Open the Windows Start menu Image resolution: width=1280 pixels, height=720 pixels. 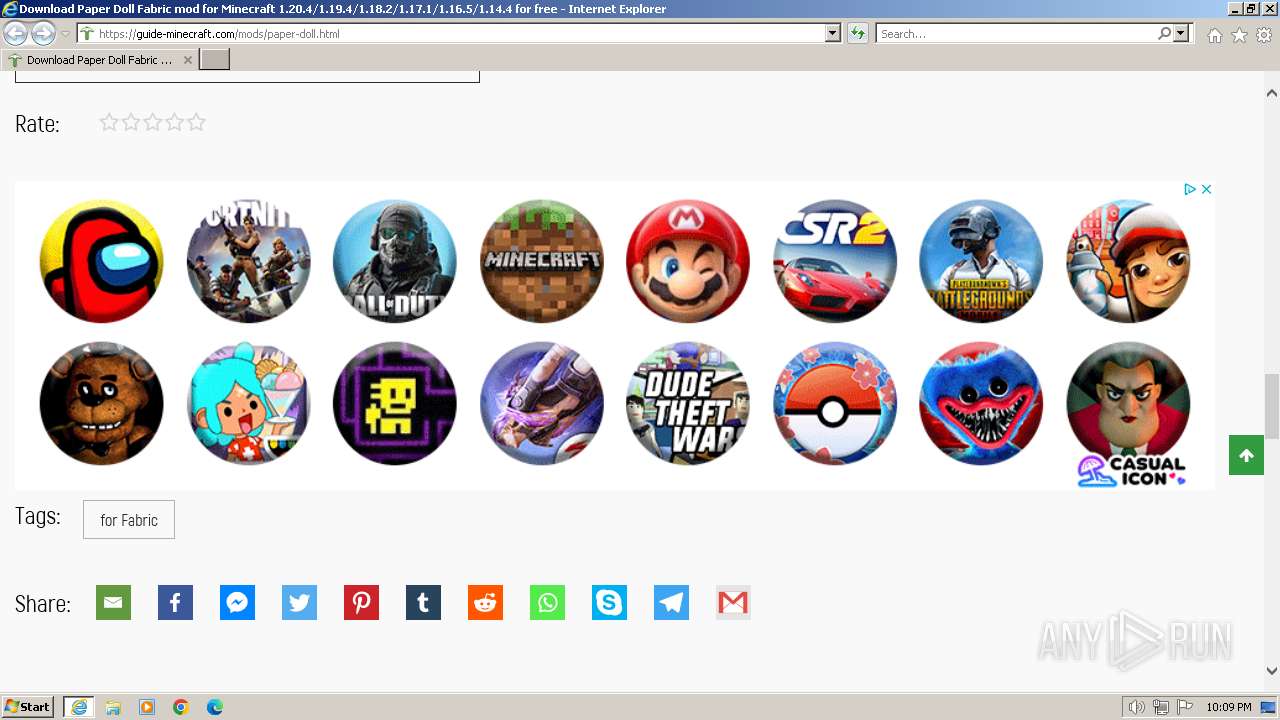pyautogui.click(x=27, y=707)
